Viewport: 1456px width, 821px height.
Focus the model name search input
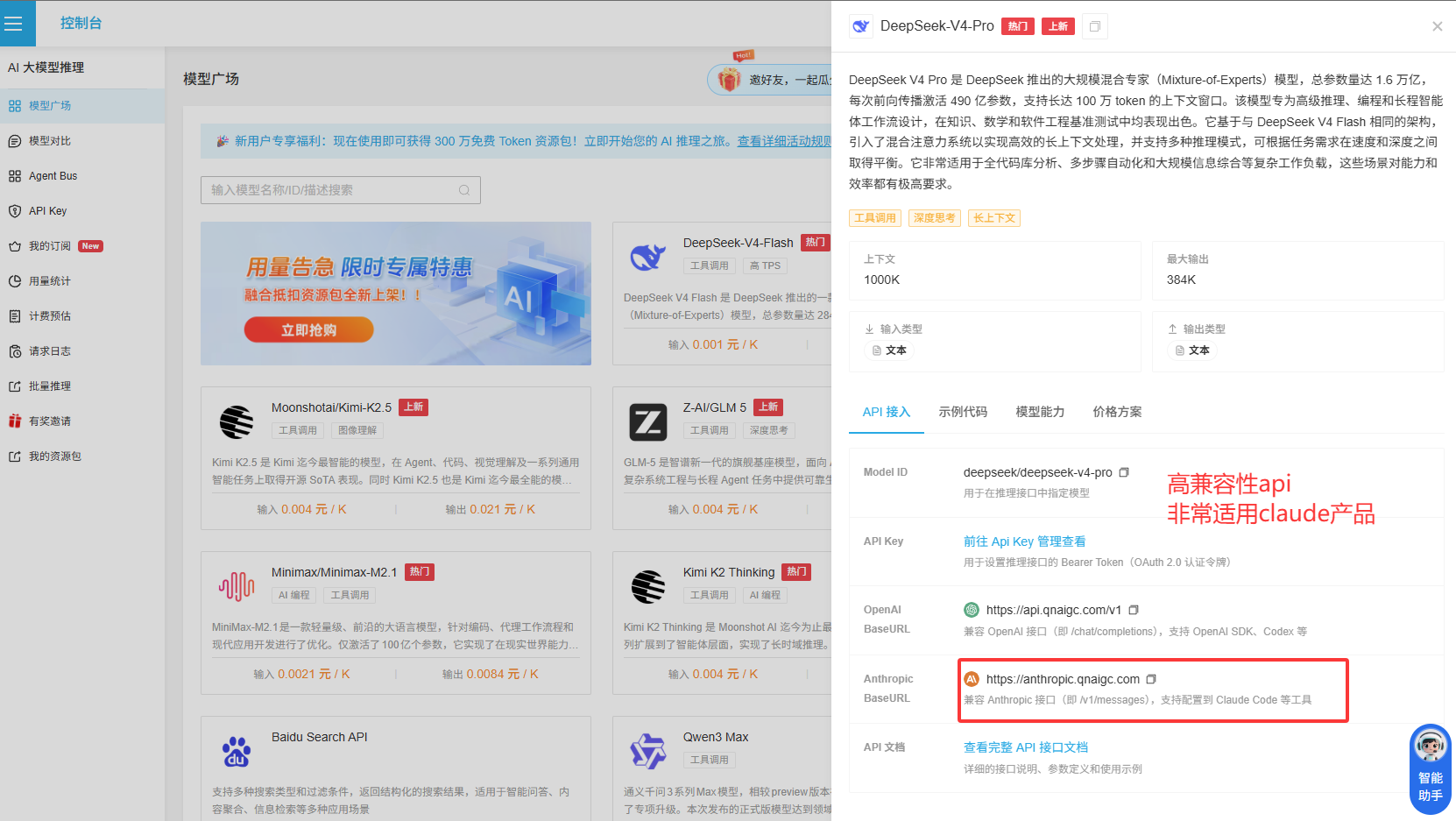(x=341, y=190)
